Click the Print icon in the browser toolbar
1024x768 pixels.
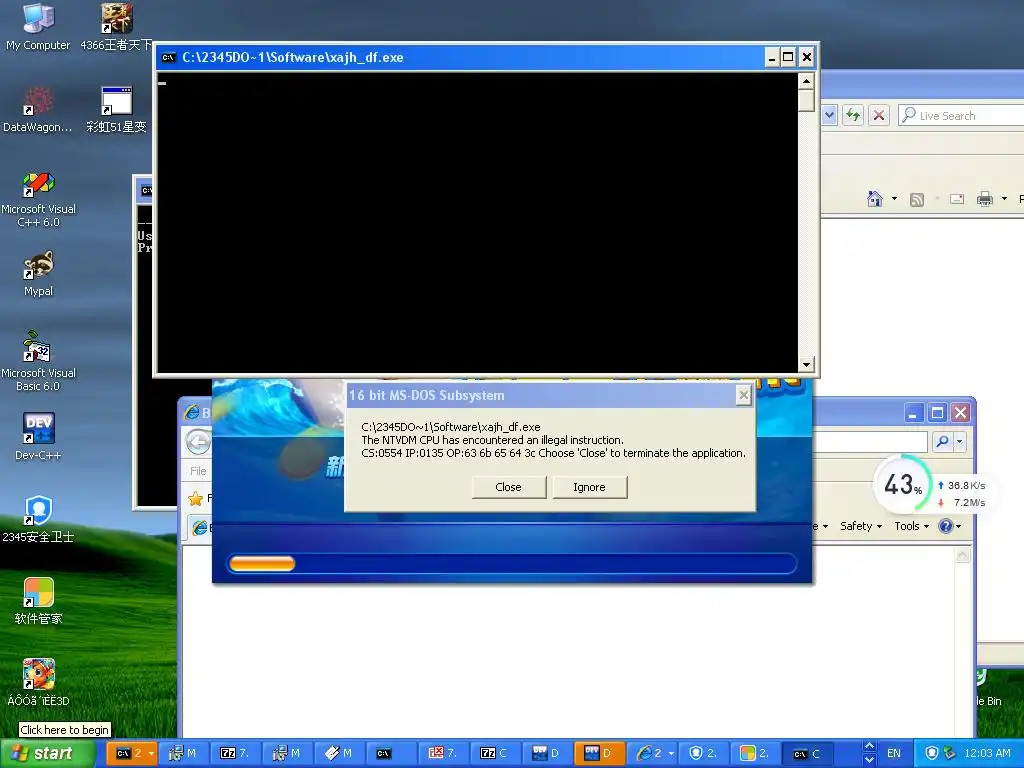[x=985, y=199]
